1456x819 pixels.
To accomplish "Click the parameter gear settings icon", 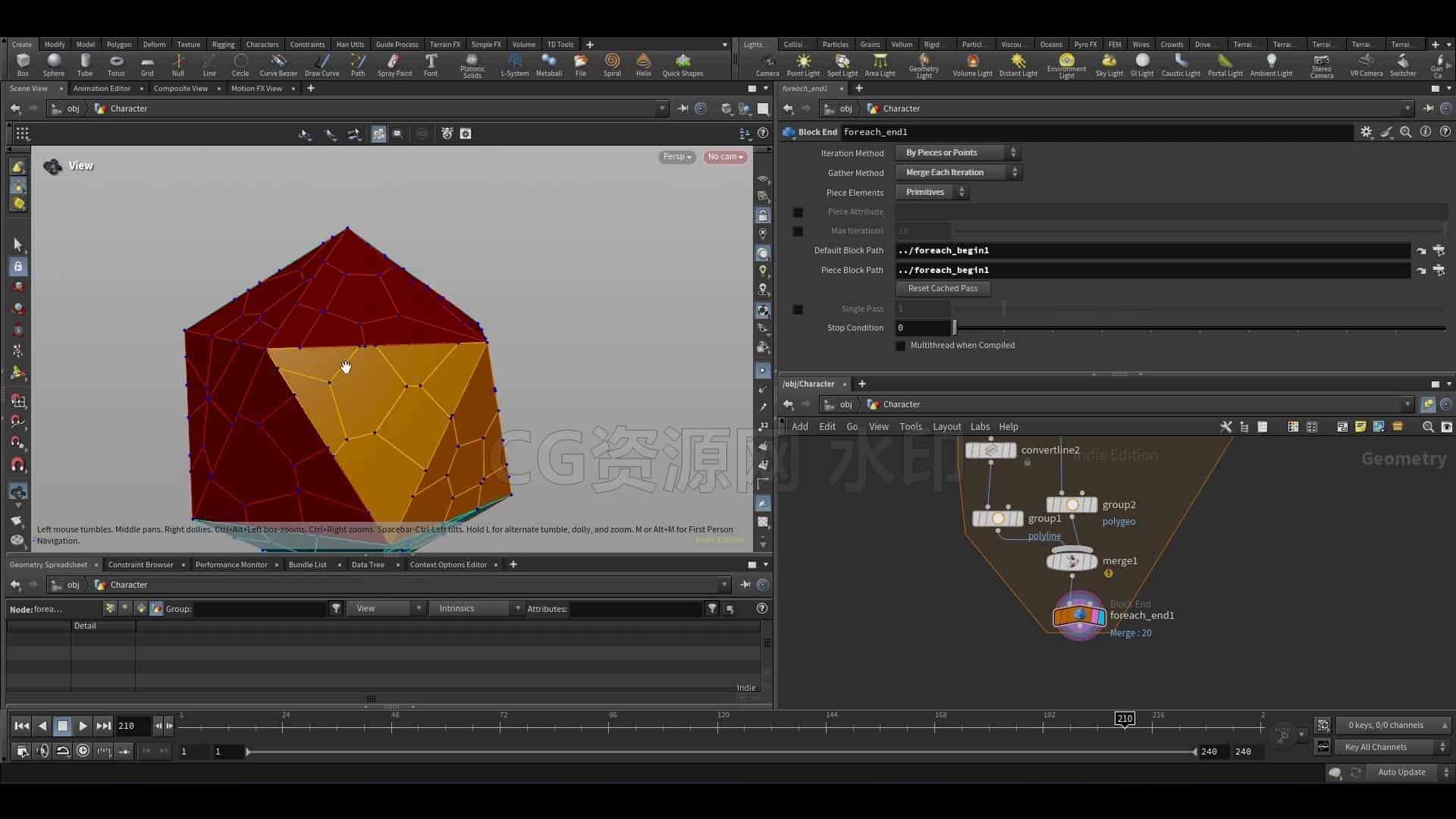I will click(1366, 132).
